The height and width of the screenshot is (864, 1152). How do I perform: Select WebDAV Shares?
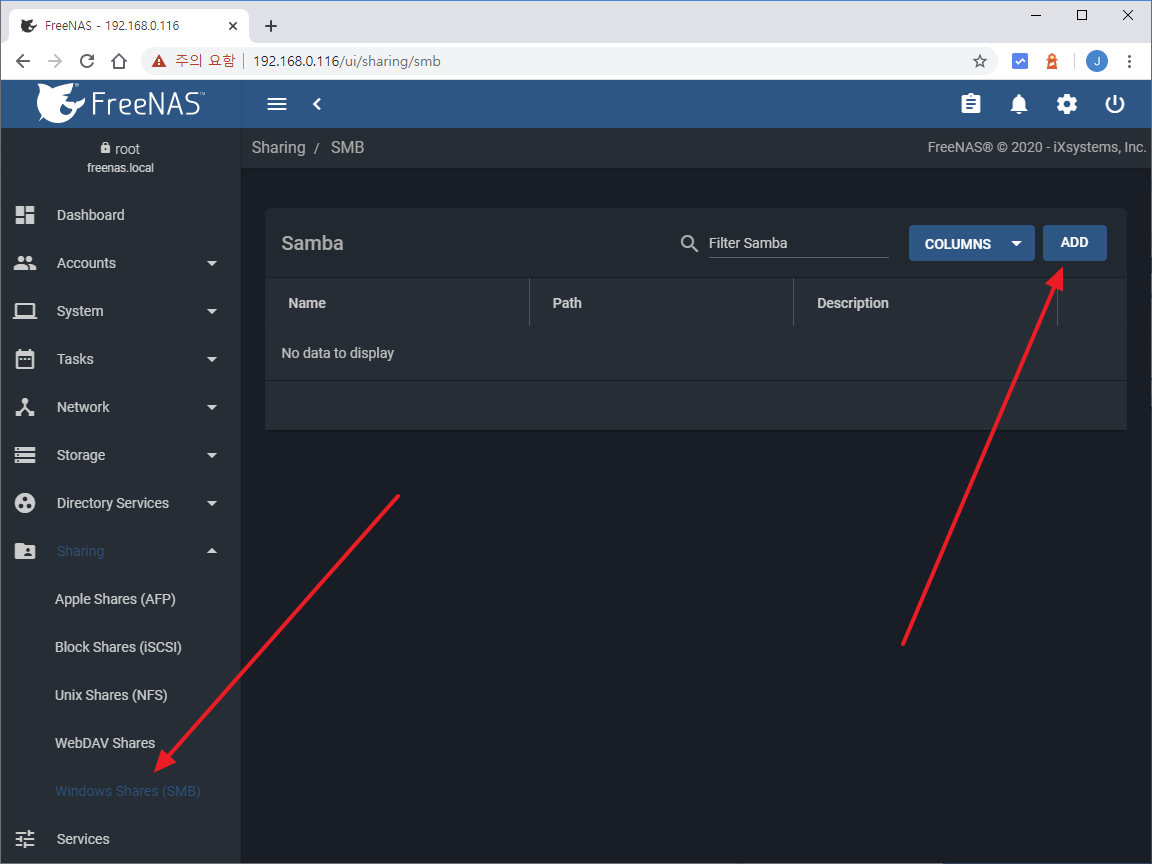click(x=105, y=744)
